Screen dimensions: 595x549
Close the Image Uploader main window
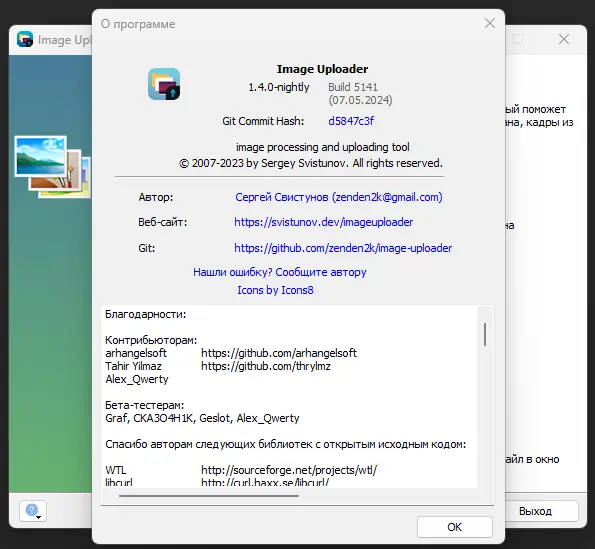[x=564, y=39]
